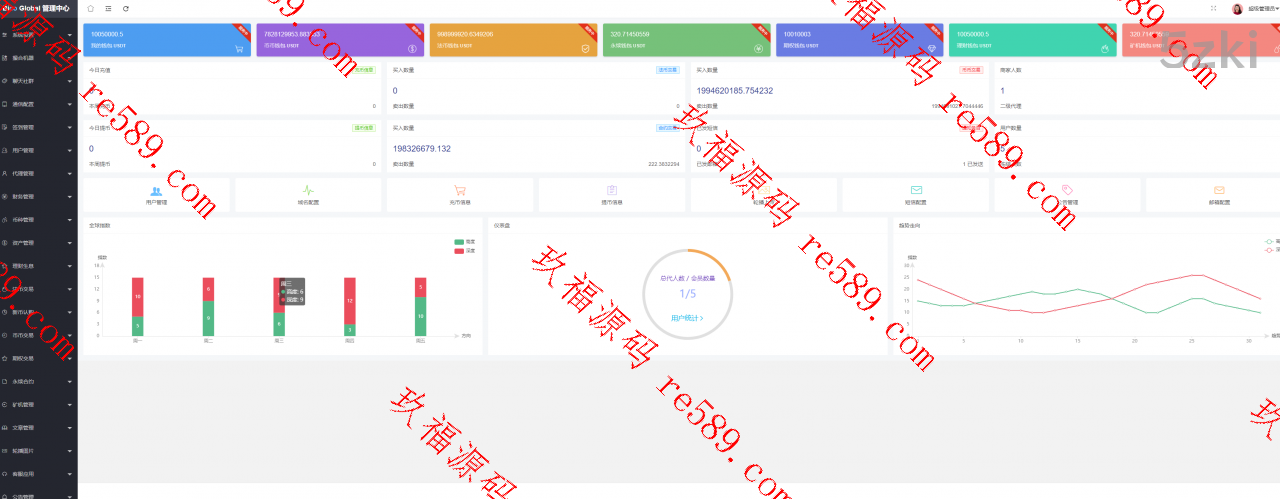Expand the 轮播图片 sidebar arrow
Viewport: 1280px width, 499px height.
(x=70, y=450)
